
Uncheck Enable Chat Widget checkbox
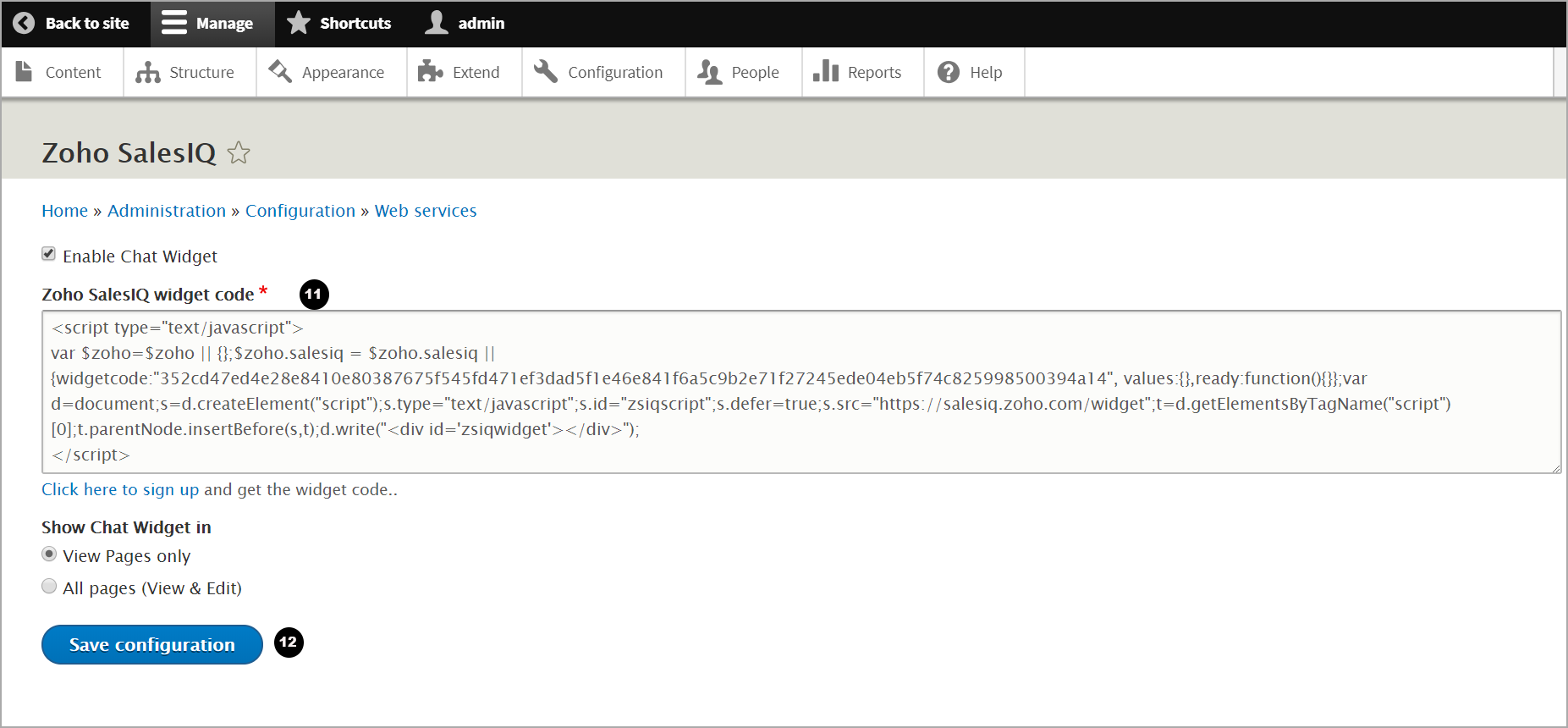click(49, 254)
